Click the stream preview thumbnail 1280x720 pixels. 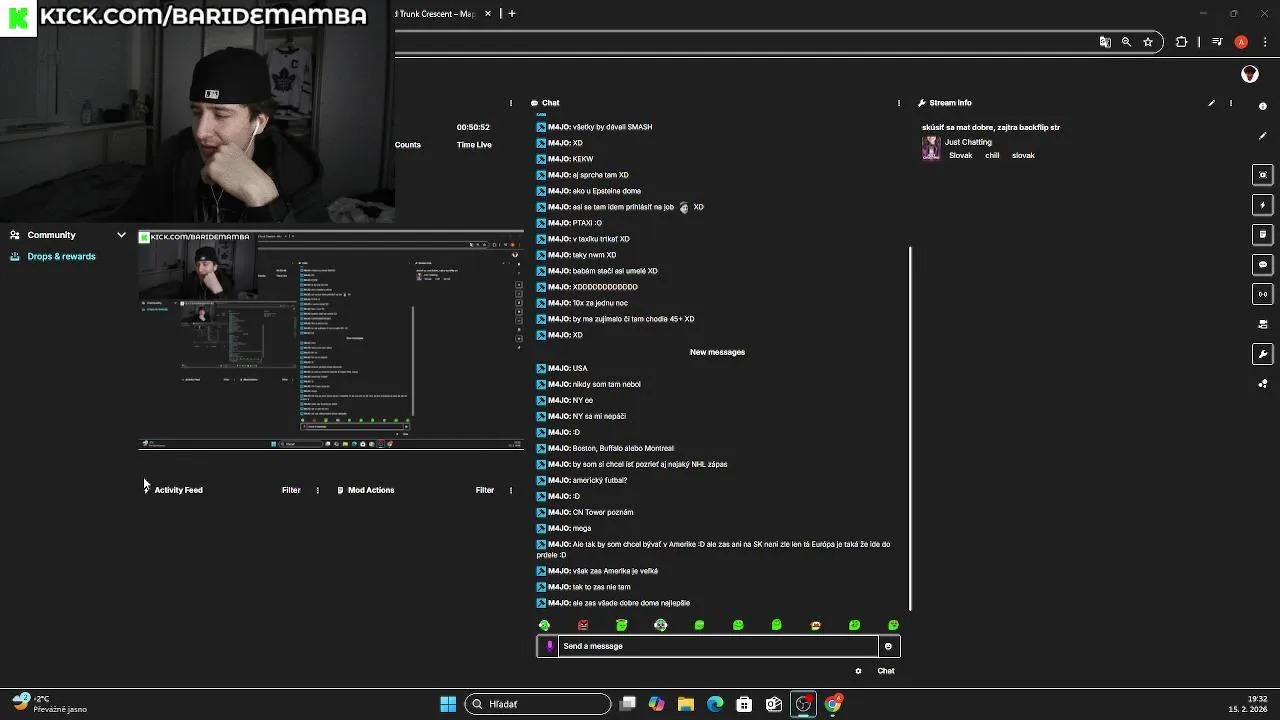point(331,340)
